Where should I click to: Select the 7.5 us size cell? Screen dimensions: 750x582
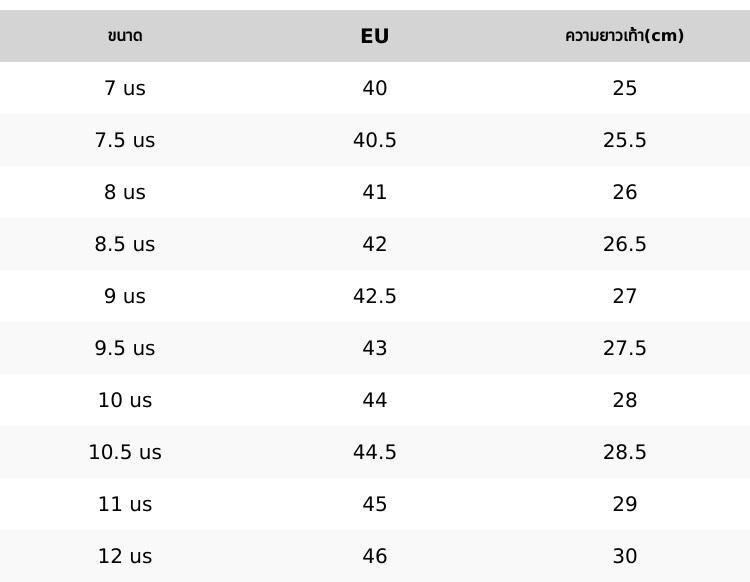coord(125,140)
